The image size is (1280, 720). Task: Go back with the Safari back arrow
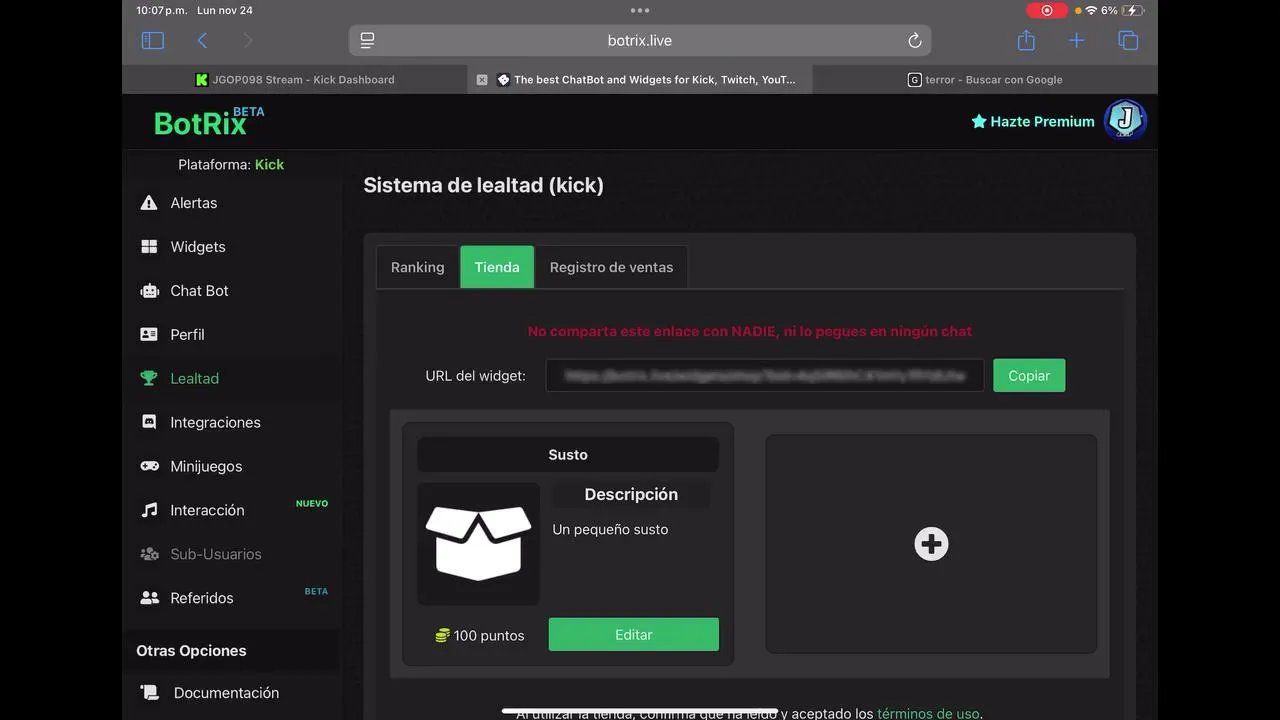tap(202, 40)
